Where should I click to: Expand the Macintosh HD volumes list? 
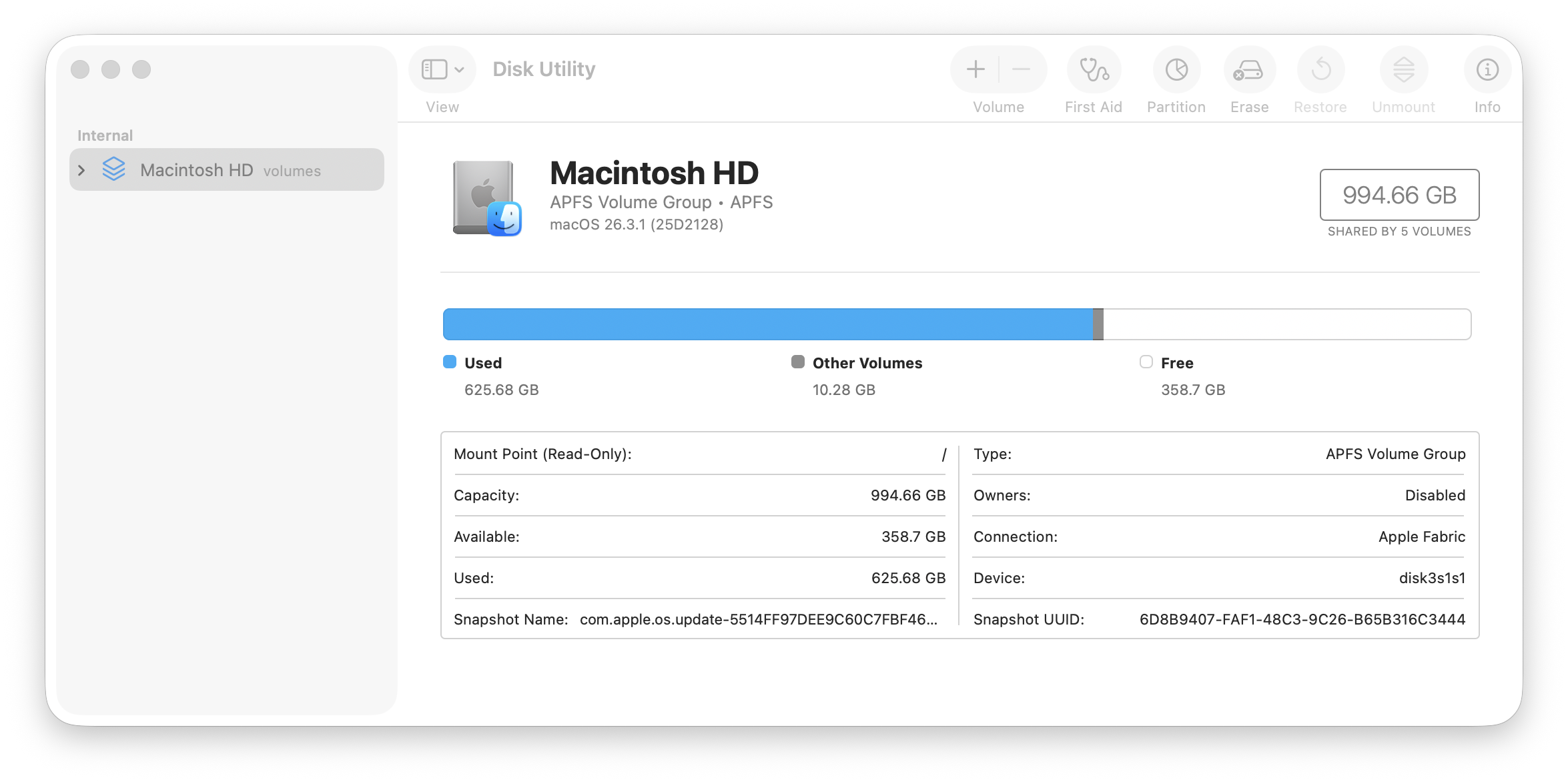(x=81, y=170)
